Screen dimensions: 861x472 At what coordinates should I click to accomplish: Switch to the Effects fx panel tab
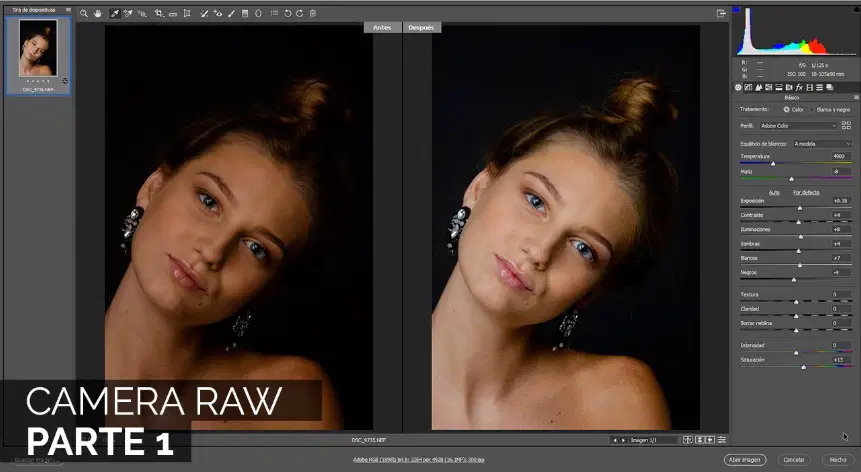[800, 87]
